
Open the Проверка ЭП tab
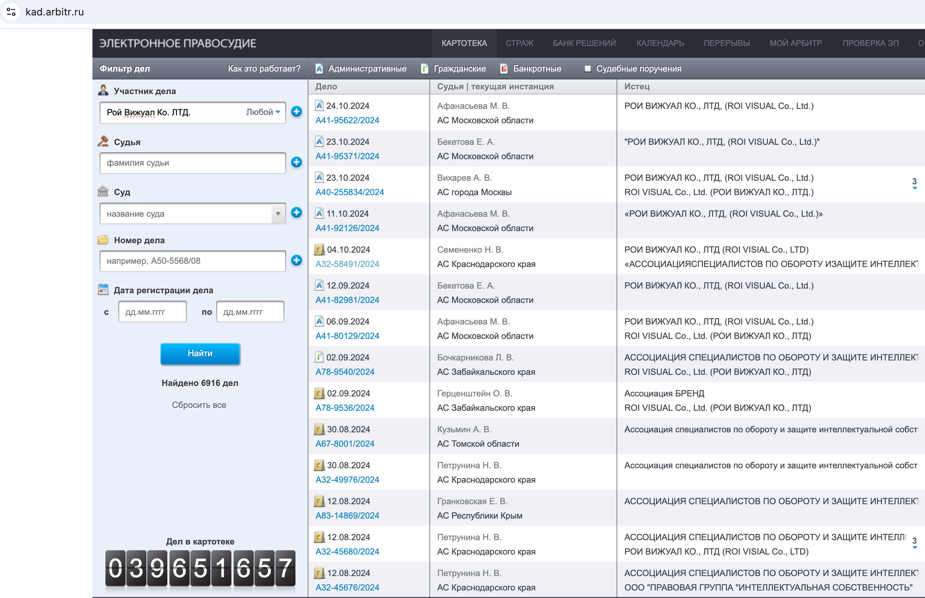click(871, 43)
